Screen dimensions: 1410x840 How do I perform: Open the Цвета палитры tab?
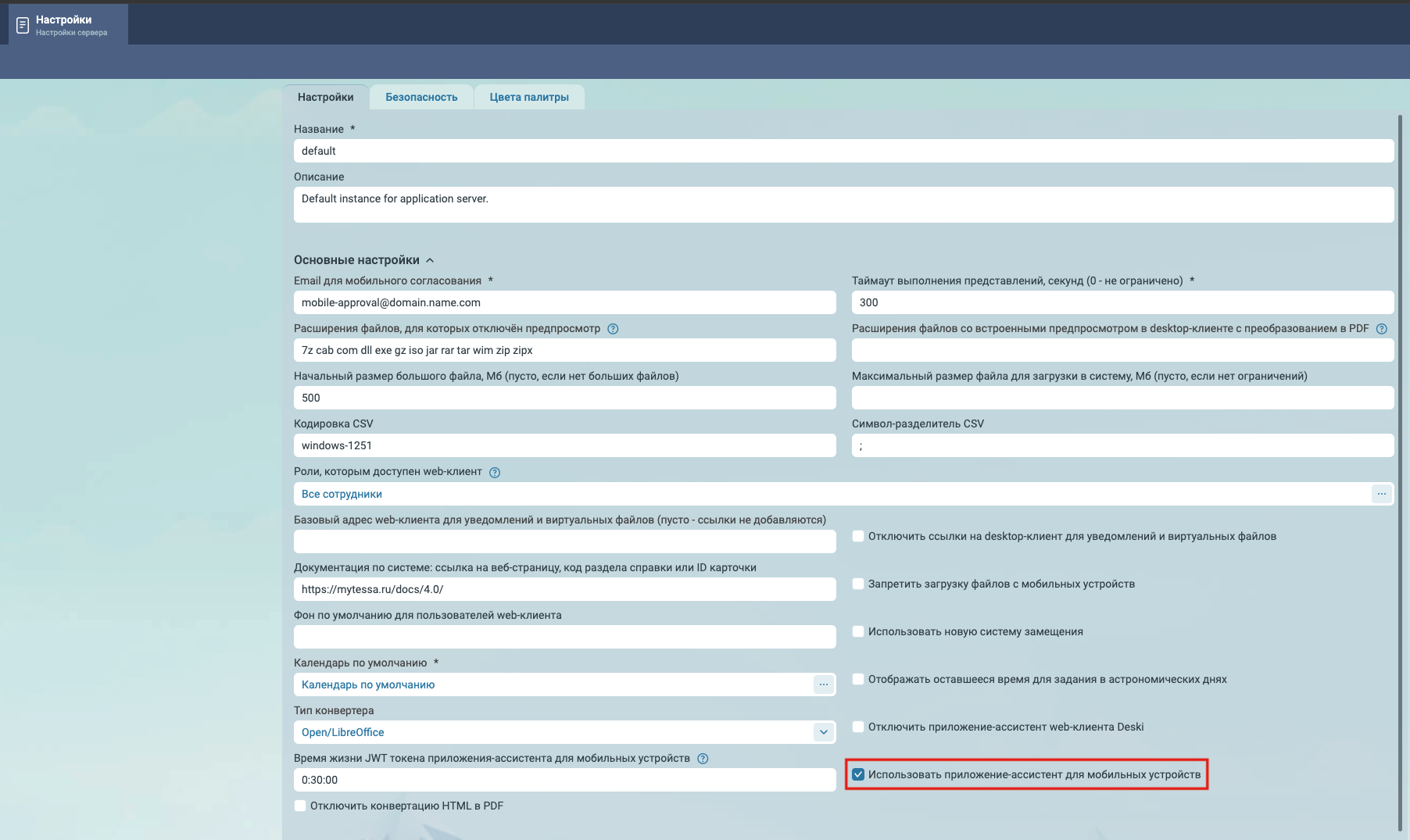coord(529,97)
